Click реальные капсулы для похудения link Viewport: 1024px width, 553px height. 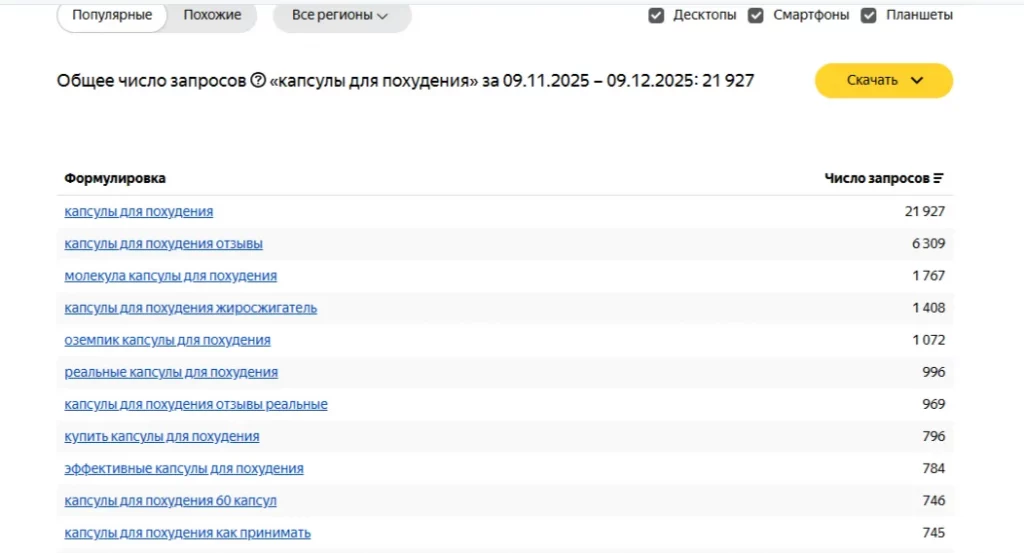pos(171,372)
